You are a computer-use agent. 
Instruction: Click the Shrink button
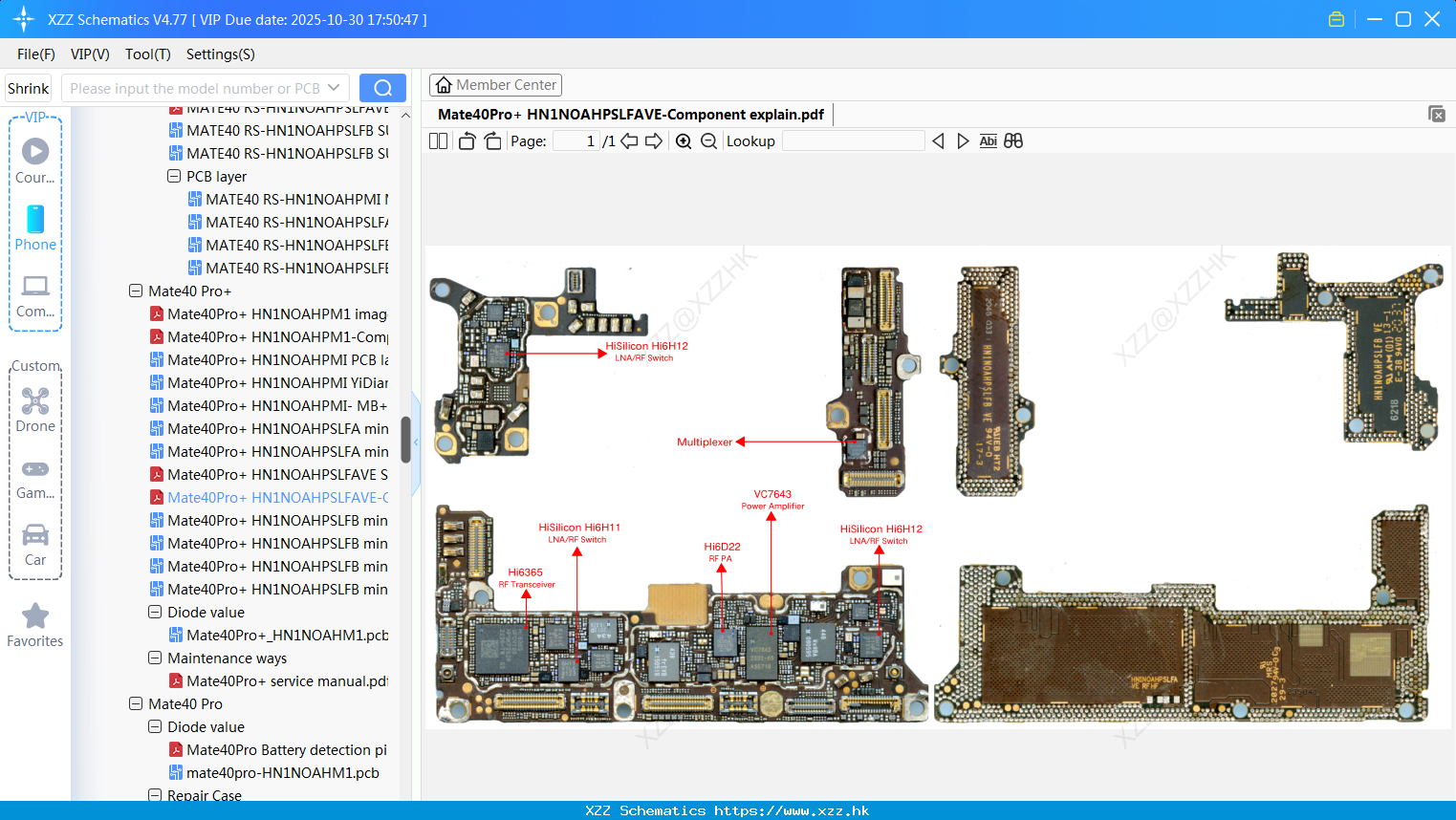28,88
